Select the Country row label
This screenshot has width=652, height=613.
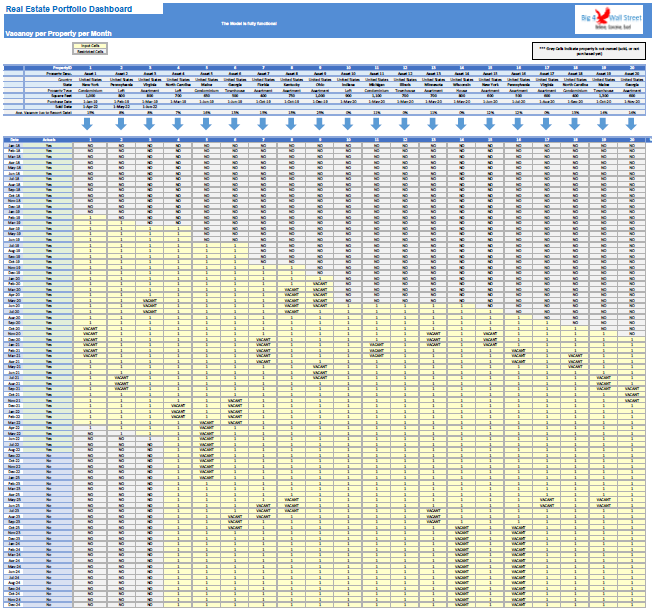[x=65, y=79]
